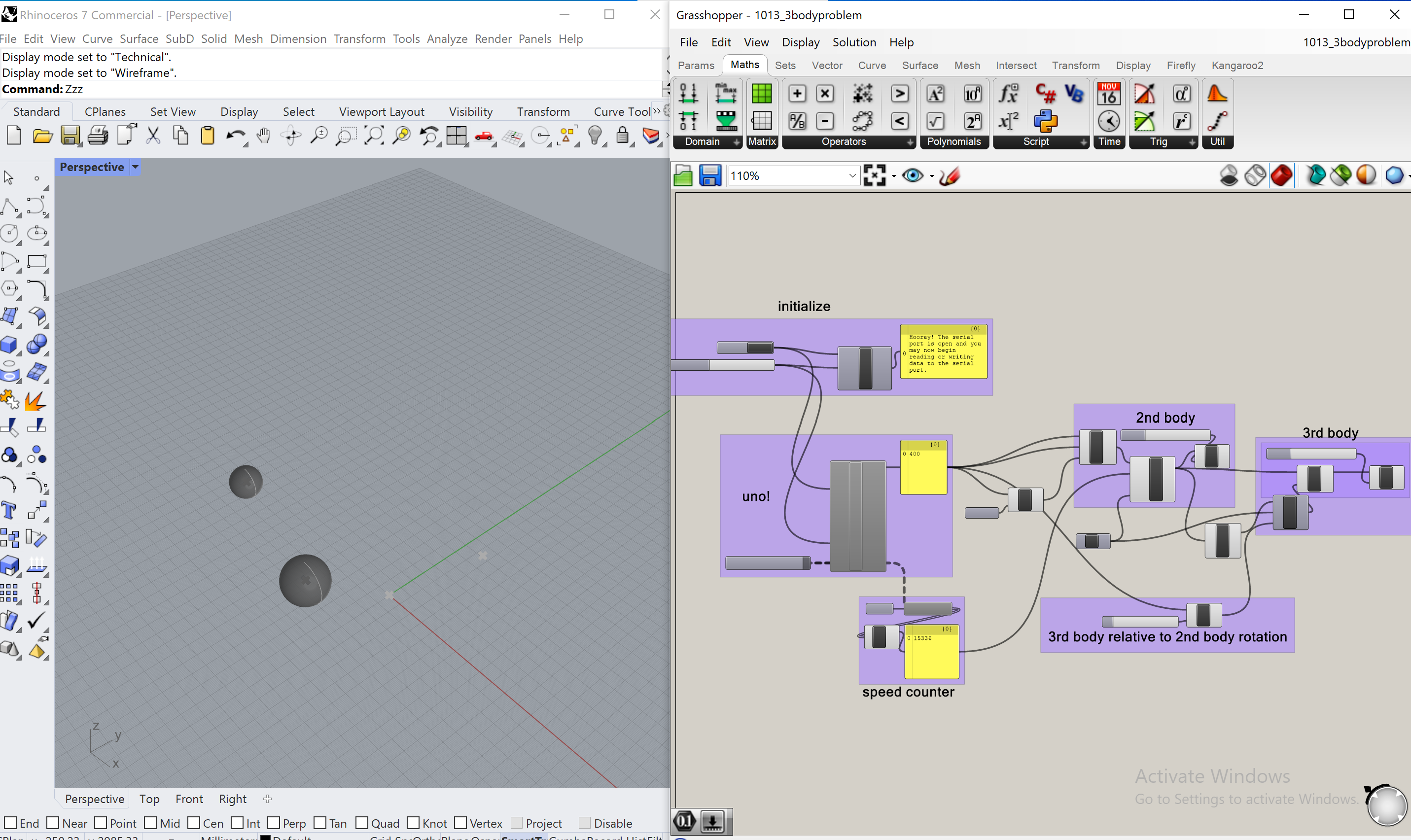Expand the Trig panel in Maths ribbon
Screen dimensions: 1411x840
[1192, 142]
